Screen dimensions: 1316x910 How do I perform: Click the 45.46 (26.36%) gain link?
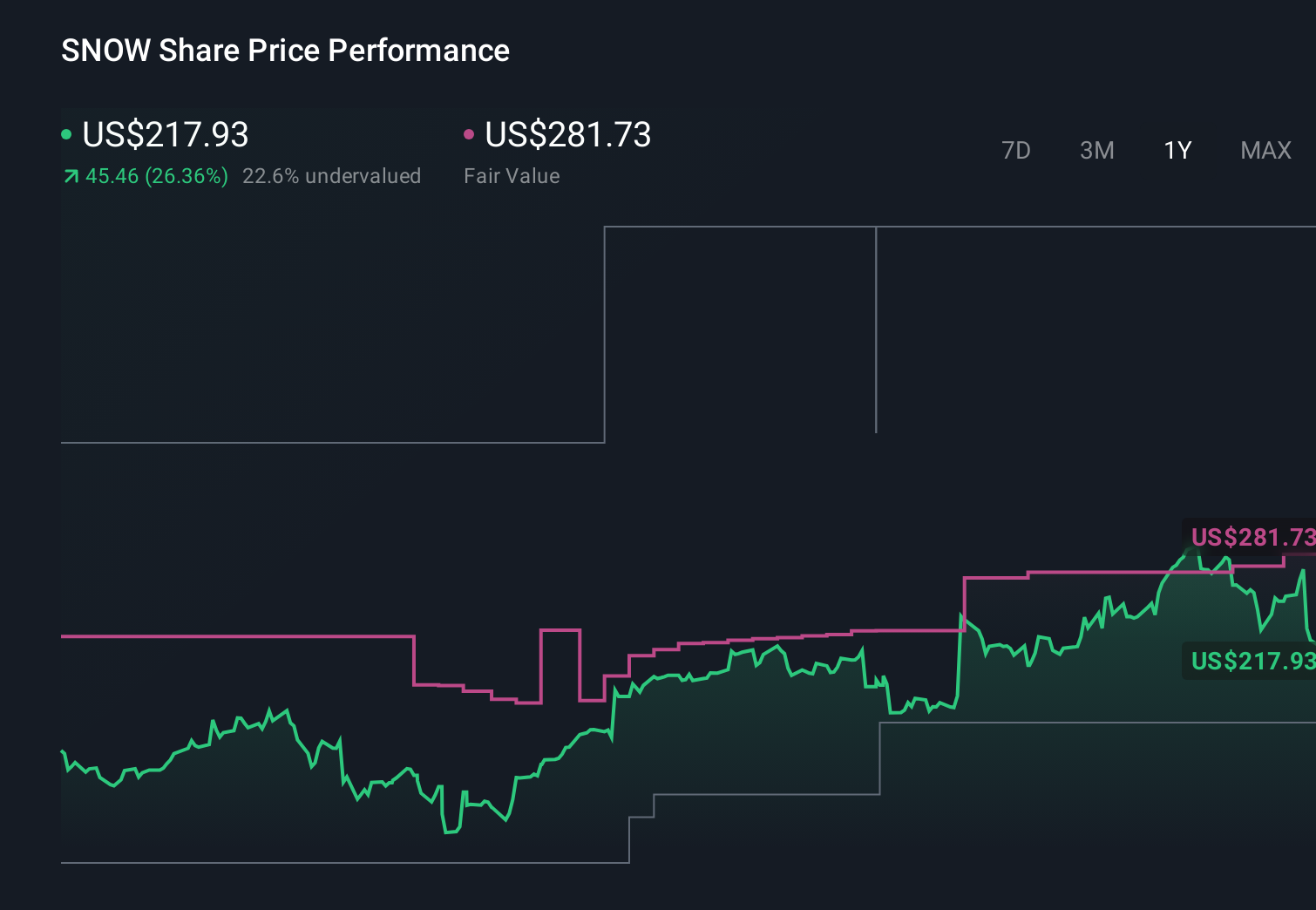coord(155,176)
